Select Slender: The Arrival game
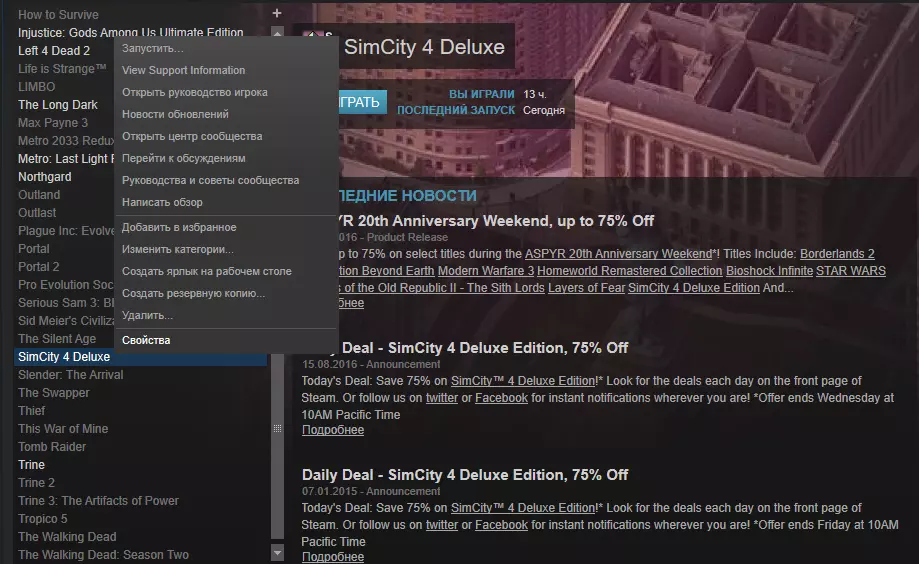The height and width of the screenshot is (564, 919). [x=70, y=375]
